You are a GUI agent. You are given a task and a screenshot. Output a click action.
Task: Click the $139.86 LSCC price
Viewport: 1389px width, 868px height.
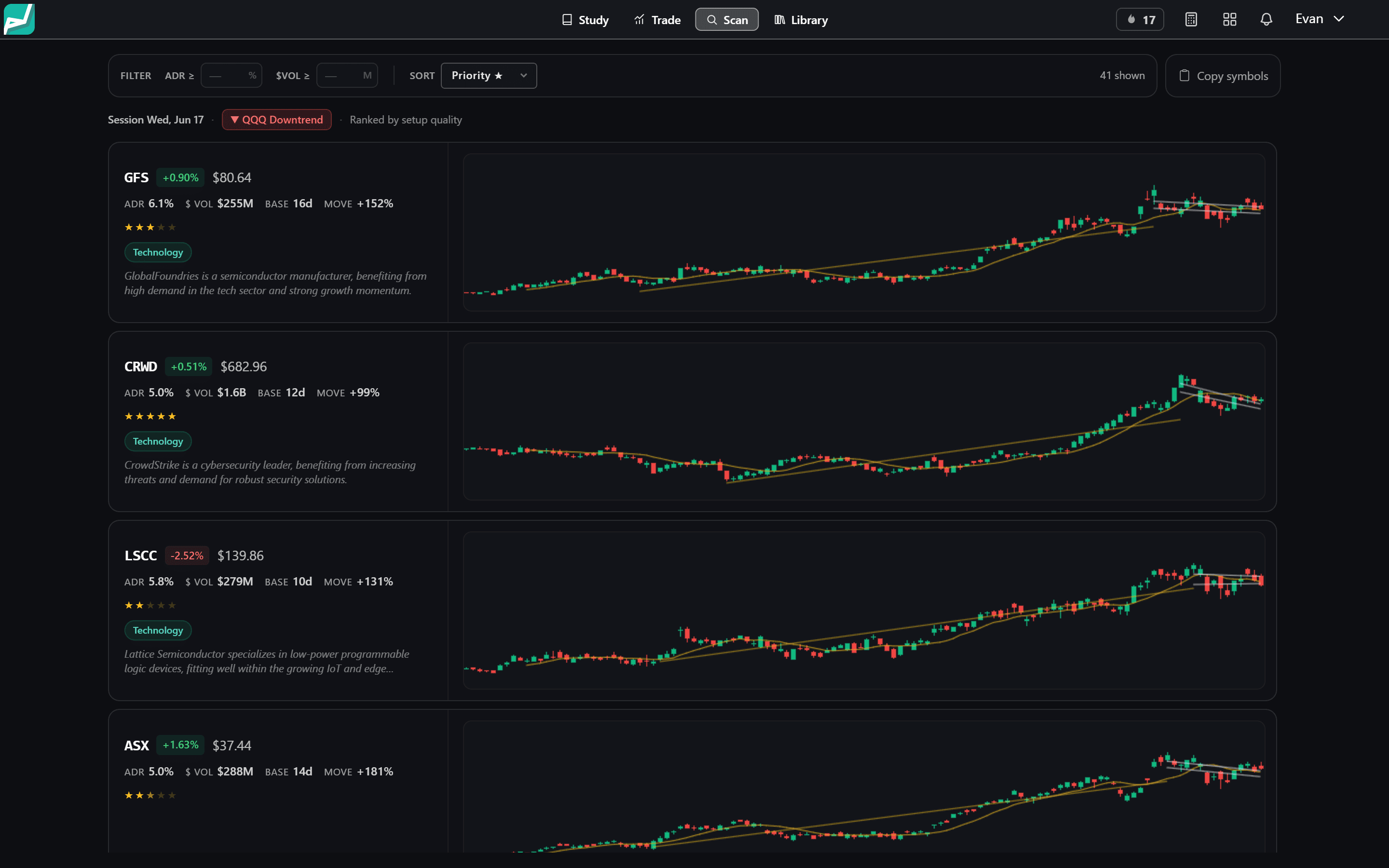click(241, 556)
